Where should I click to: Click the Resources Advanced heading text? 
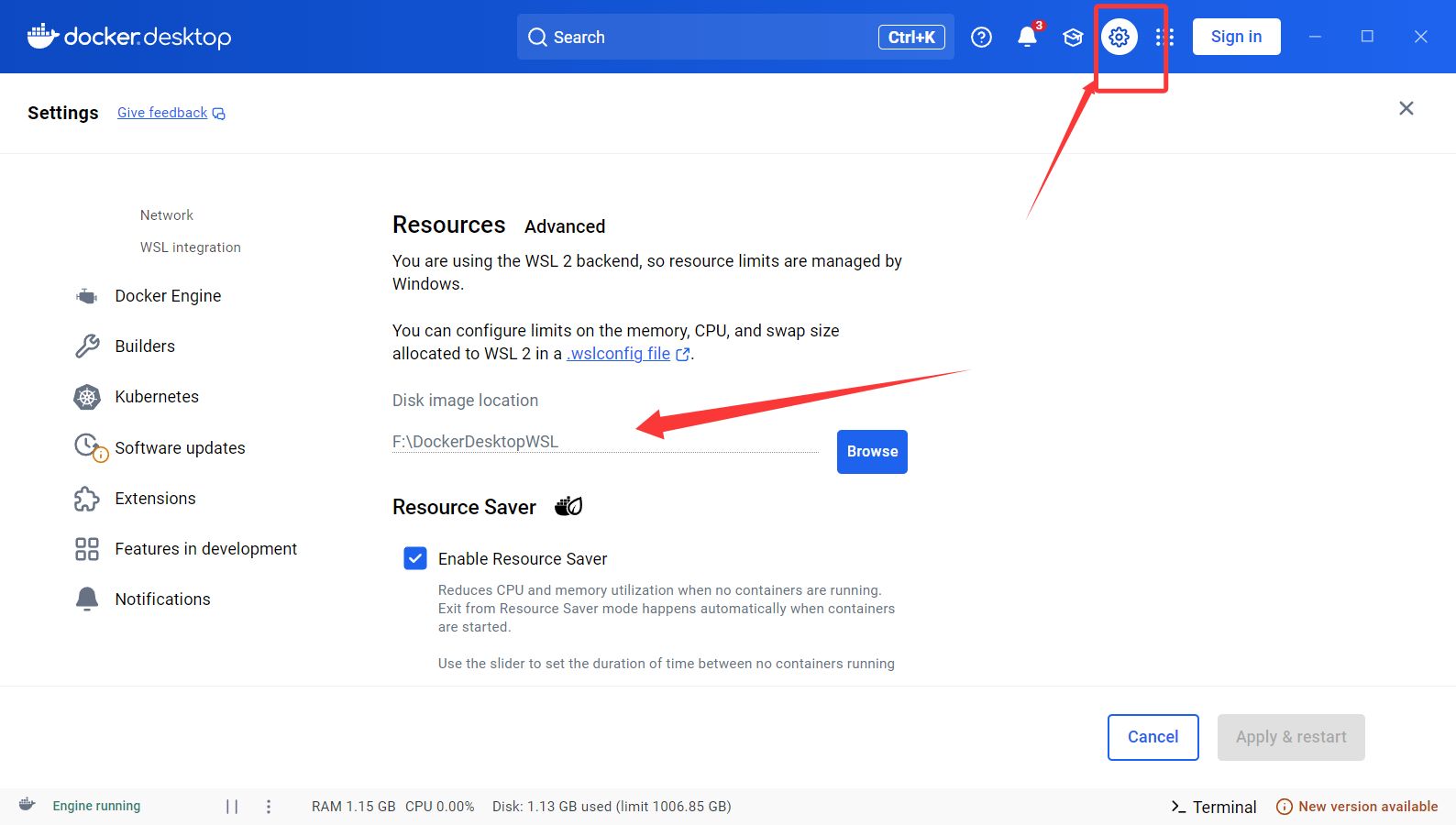click(499, 225)
